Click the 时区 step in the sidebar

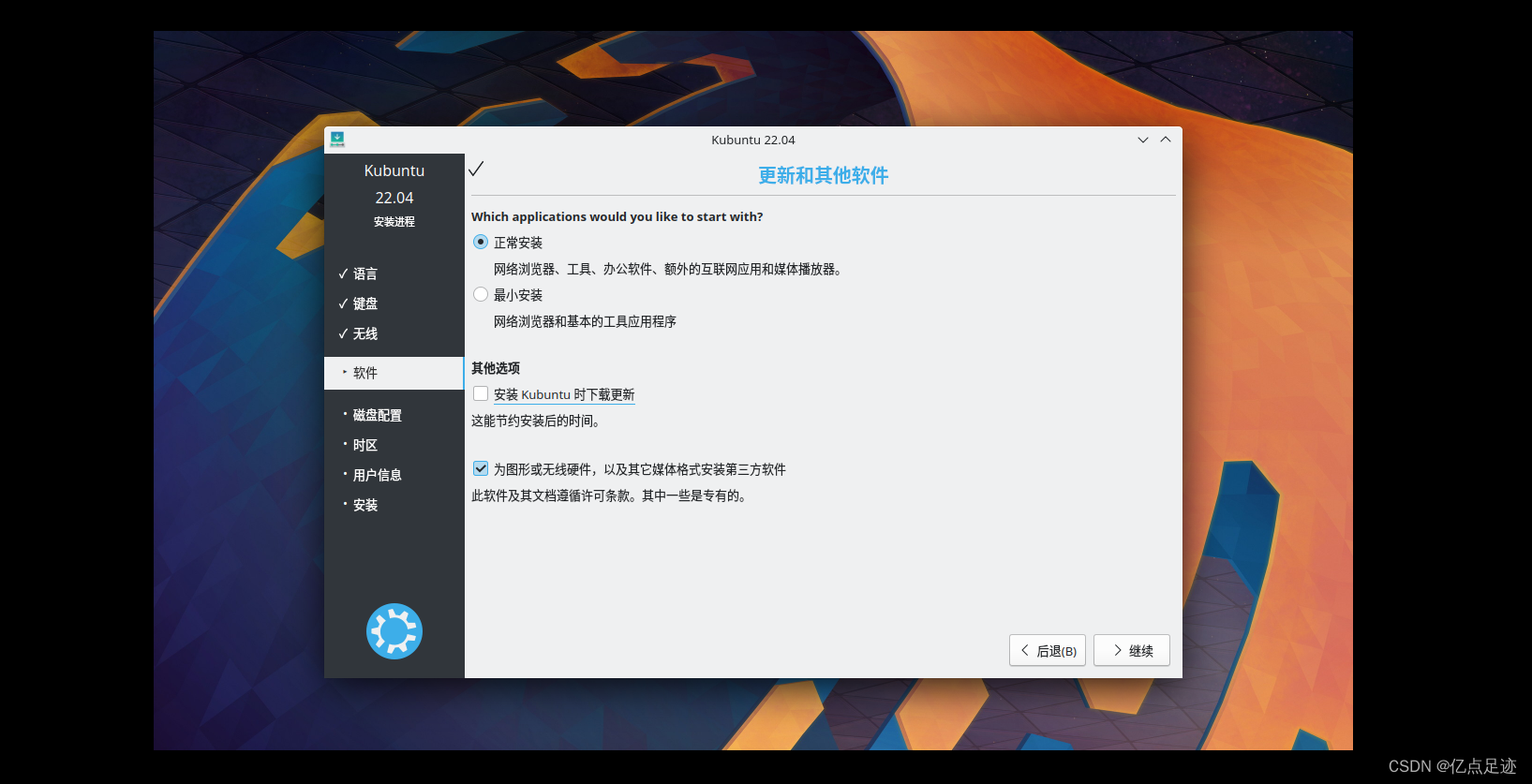[364, 445]
